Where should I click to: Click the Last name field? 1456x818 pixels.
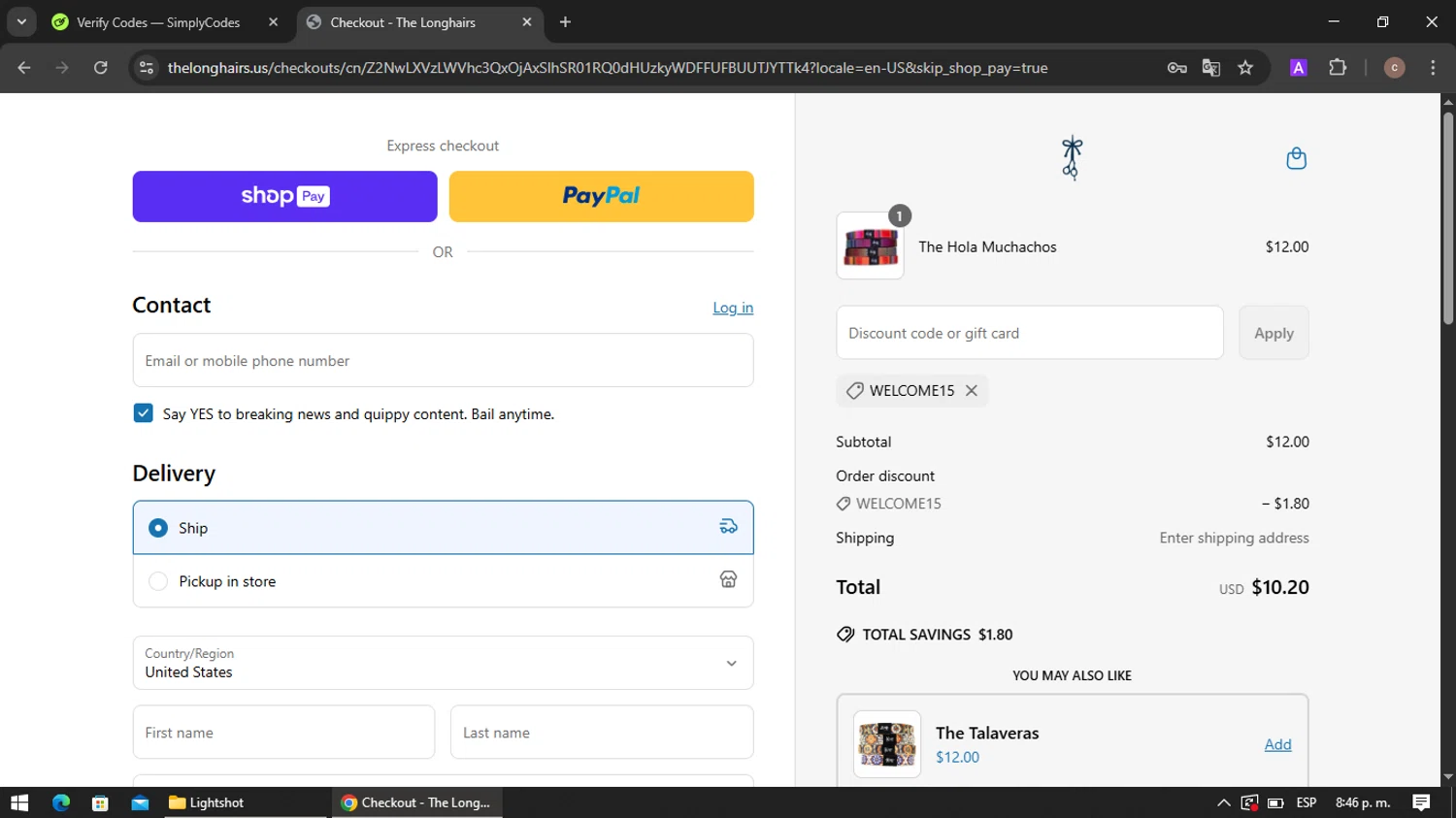pyautogui.click(x=602, y=733)
